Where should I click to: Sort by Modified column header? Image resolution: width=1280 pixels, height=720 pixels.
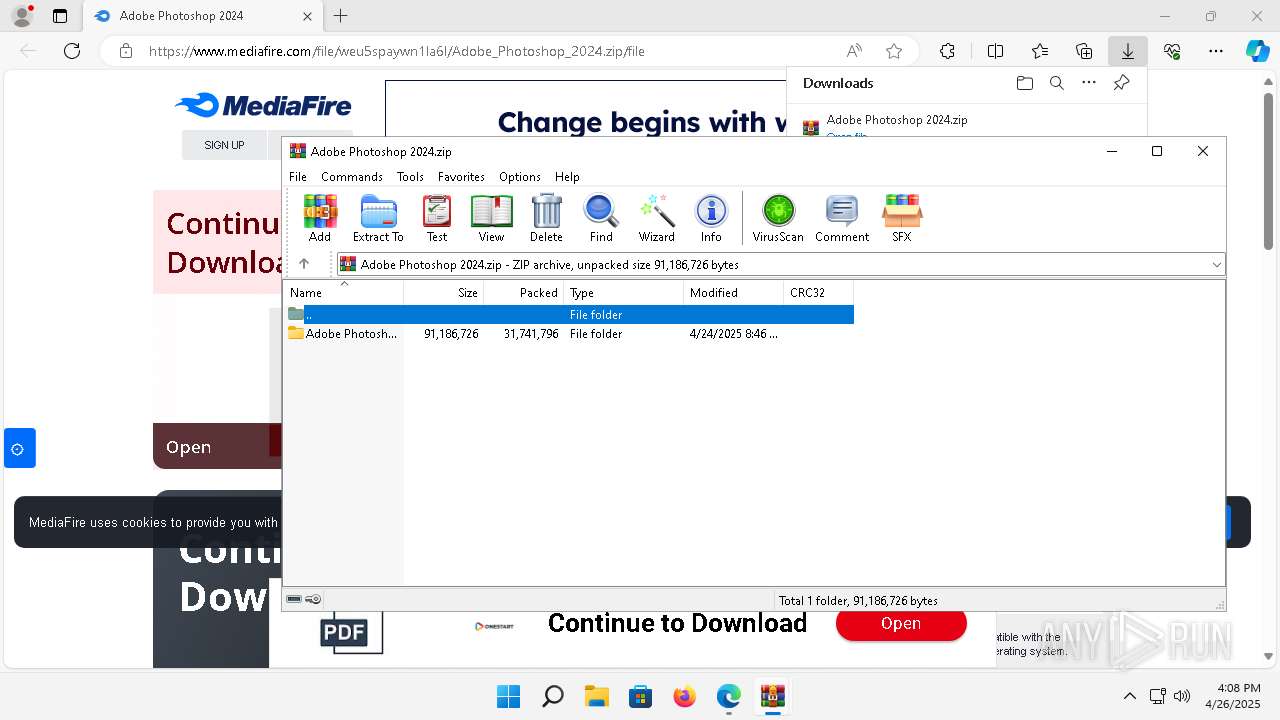click(x=734, y=293)
